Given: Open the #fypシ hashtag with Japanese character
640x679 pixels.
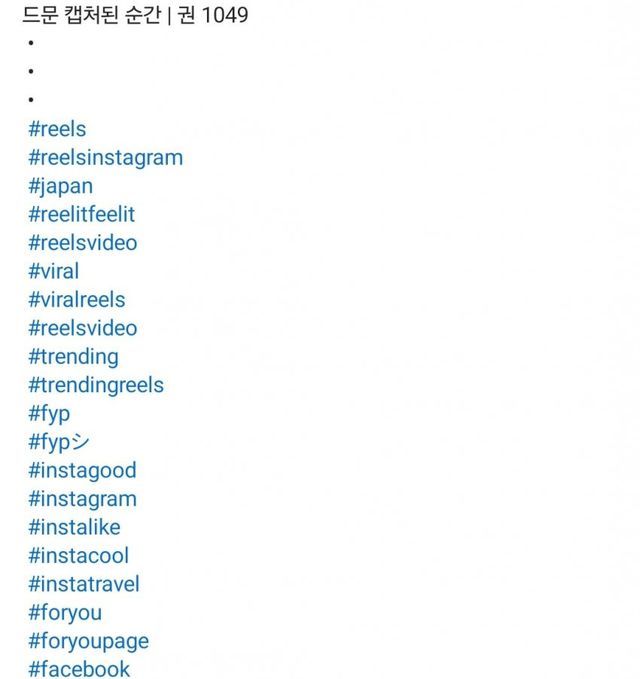Looking at the screenshot, I should pos(59,442).
